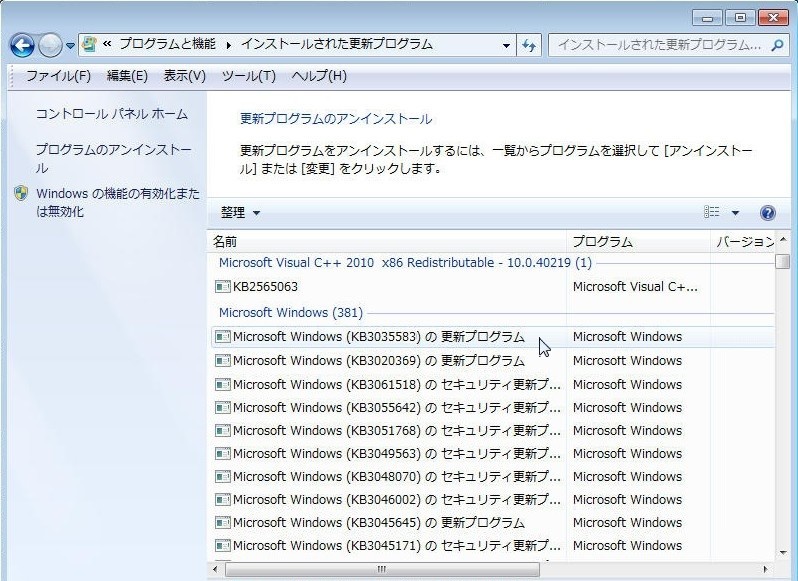Screen dimensions: 798x581
Task: Click the horizontal scrollbar thumb
Action: [x=382, y=569]
